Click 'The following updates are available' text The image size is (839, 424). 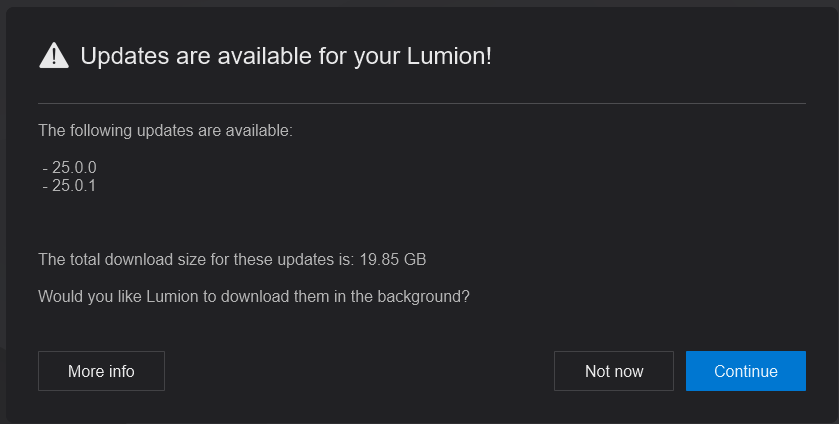(x=165, y=131)
